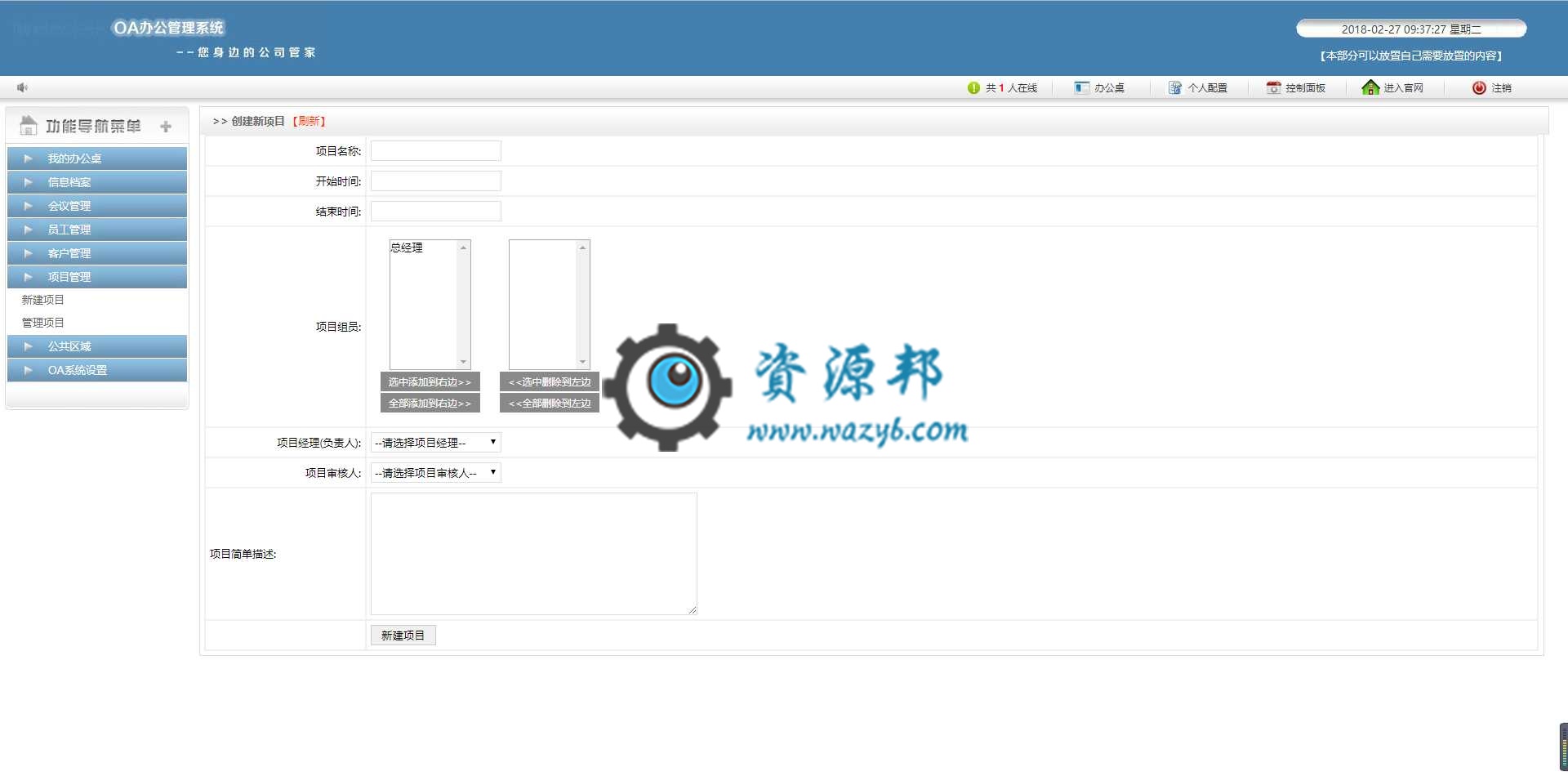Screen dimensions: 1568x776
Task: Click the 全部添加到右边>> button
Action: click(x=430, y=404)
